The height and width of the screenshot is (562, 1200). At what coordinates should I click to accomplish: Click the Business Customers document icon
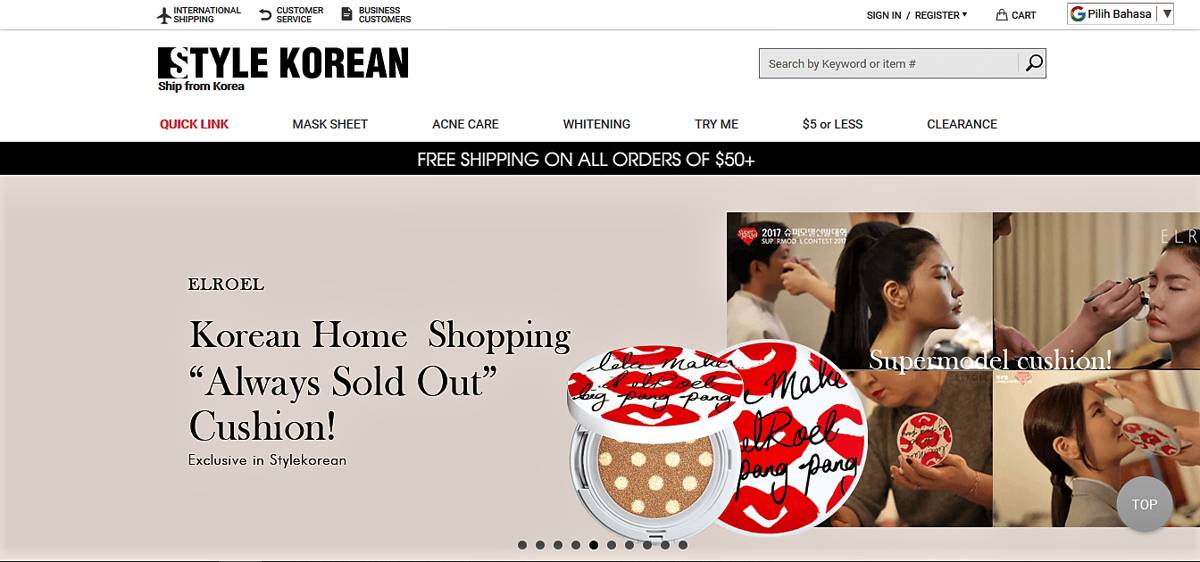[x=347, y=15]
